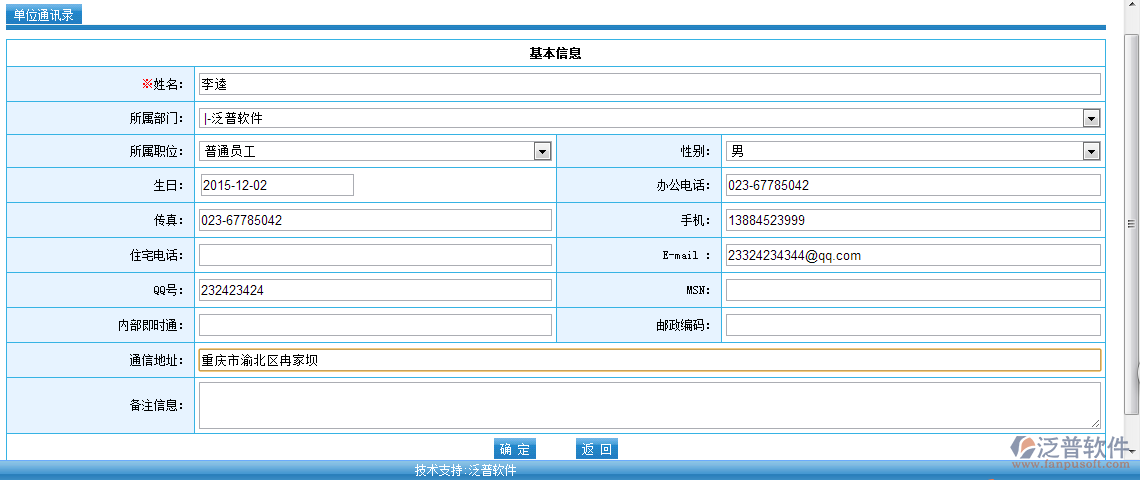Viewport: 1140px width, 480px height.
Task: Select the 办公电话 office phone field
Action: click(x=912, y=185)
